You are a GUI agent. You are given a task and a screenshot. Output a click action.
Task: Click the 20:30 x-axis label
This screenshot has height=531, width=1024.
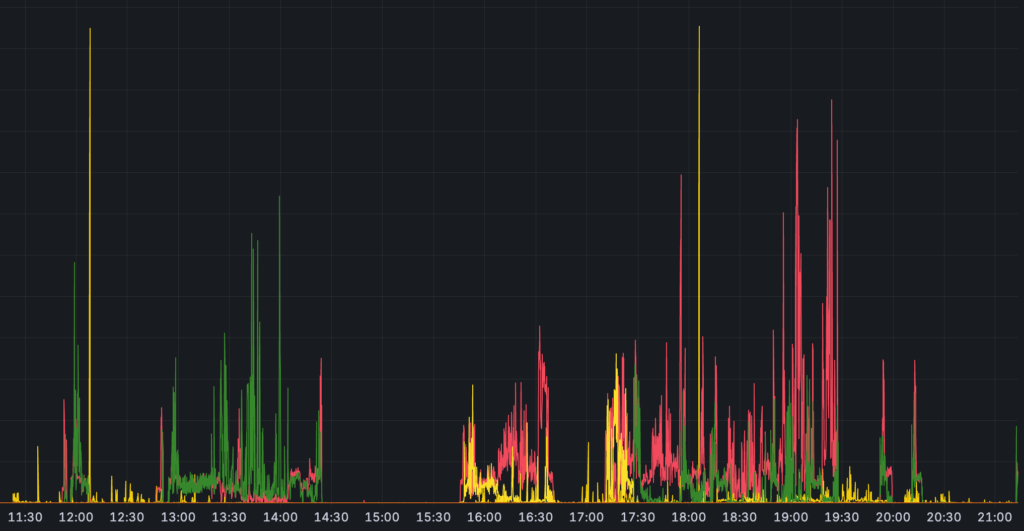(x=943, y=517)
